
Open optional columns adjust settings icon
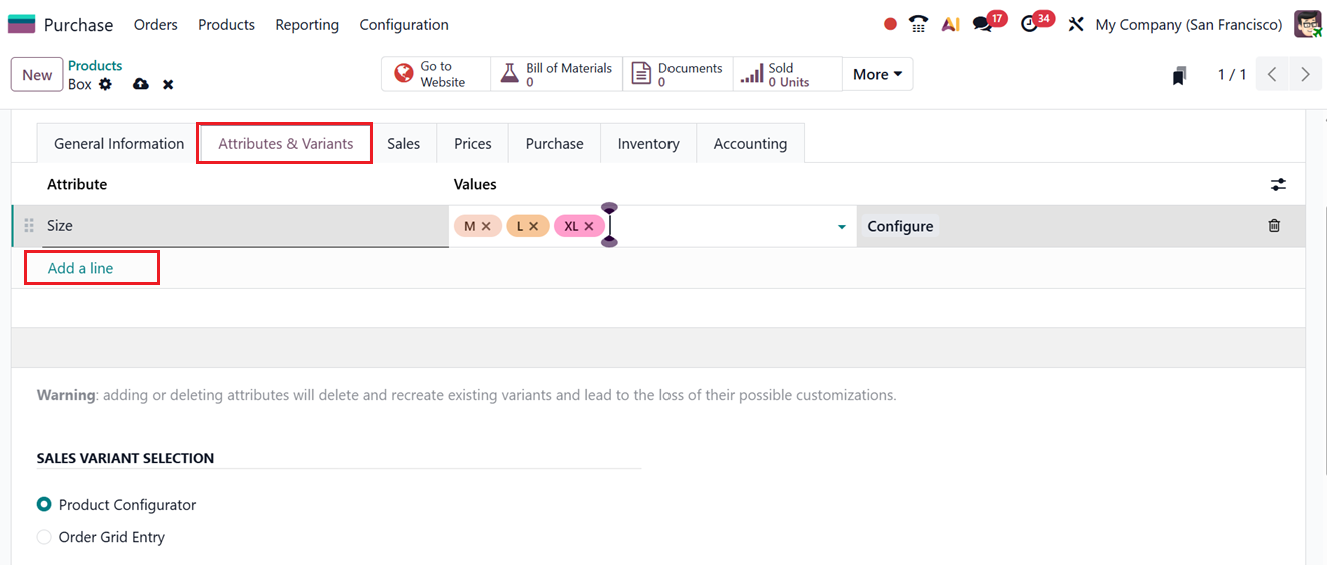pyautogui.click(x=1278, y=185)
